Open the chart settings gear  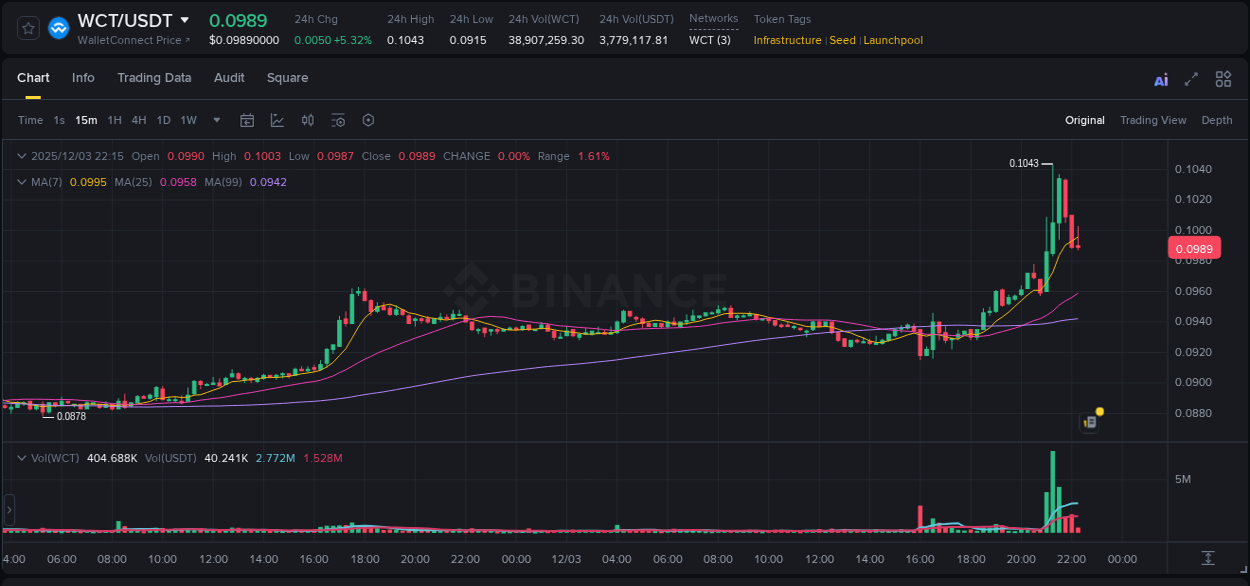(368, 120)
